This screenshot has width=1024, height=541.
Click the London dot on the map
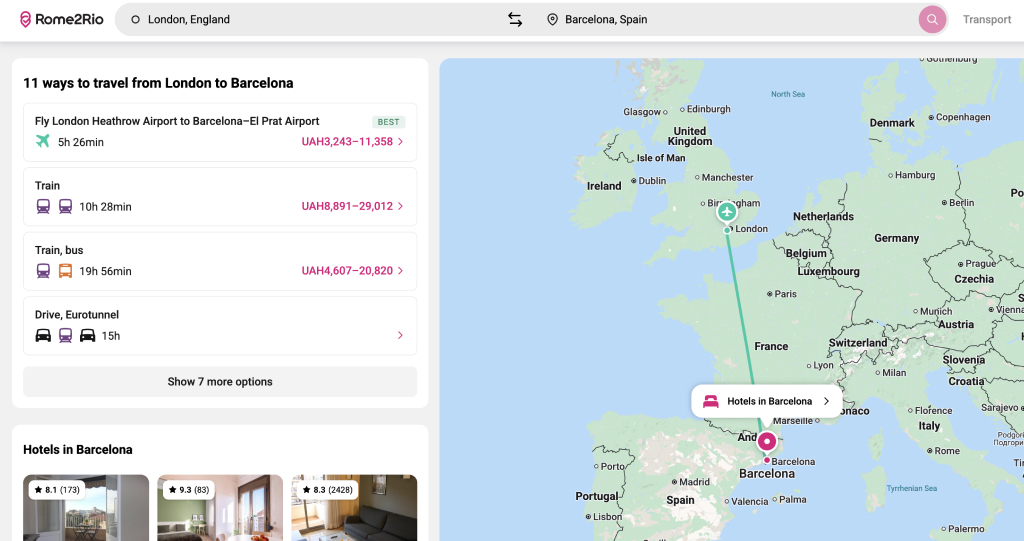click(727, 230)
